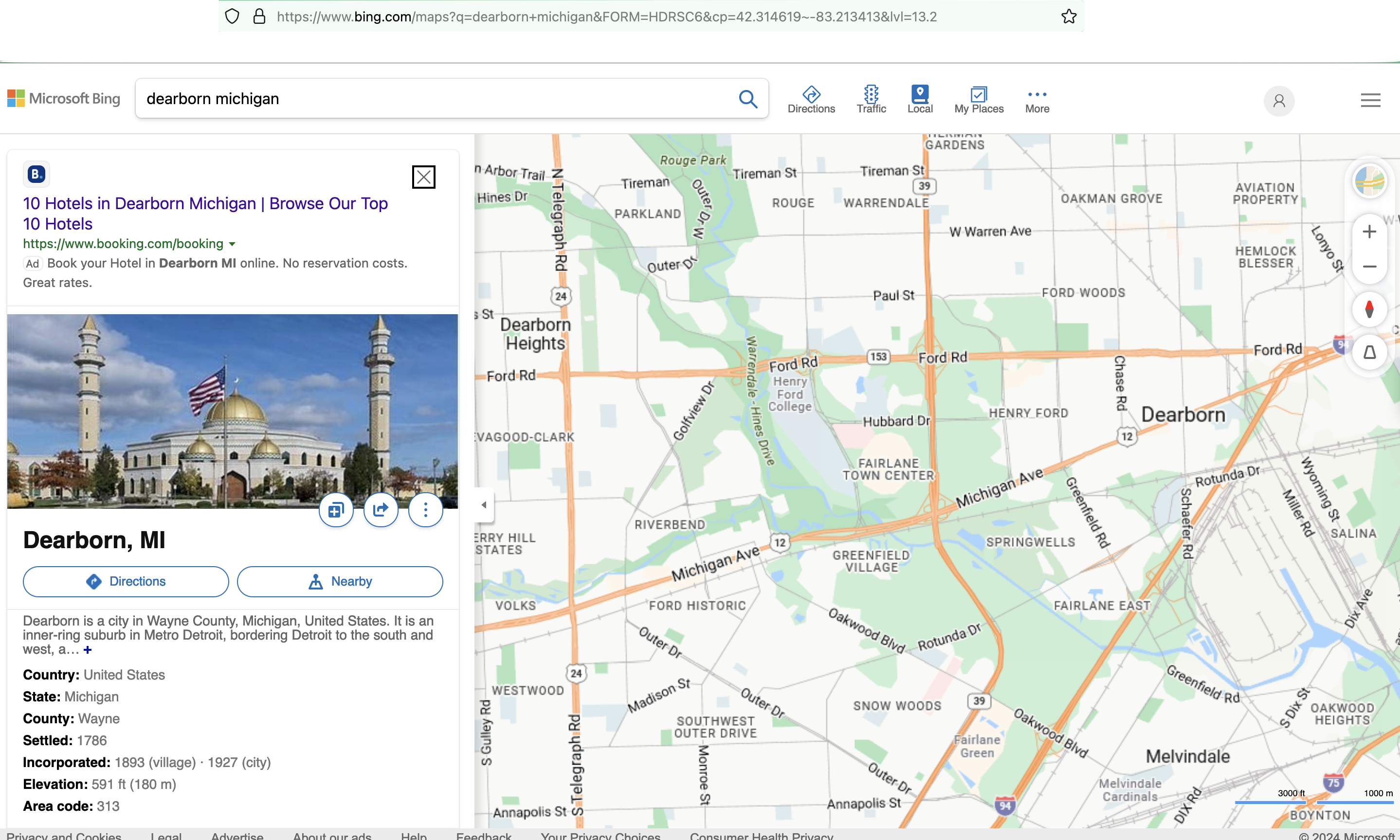Click the tracking protection shield icon
Viewport: 1400px width, 840px height.
pos(232,17)
